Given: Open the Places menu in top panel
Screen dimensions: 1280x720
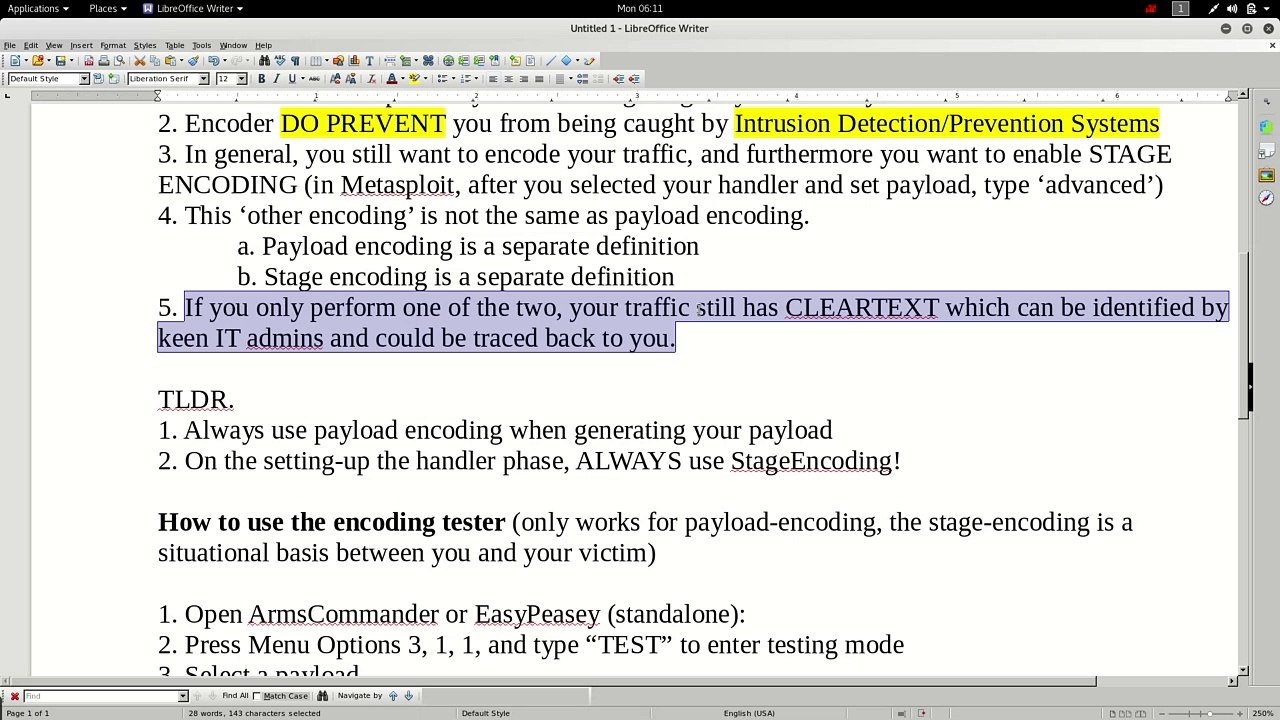Looking at the screenshot, I should pos(108,8).
